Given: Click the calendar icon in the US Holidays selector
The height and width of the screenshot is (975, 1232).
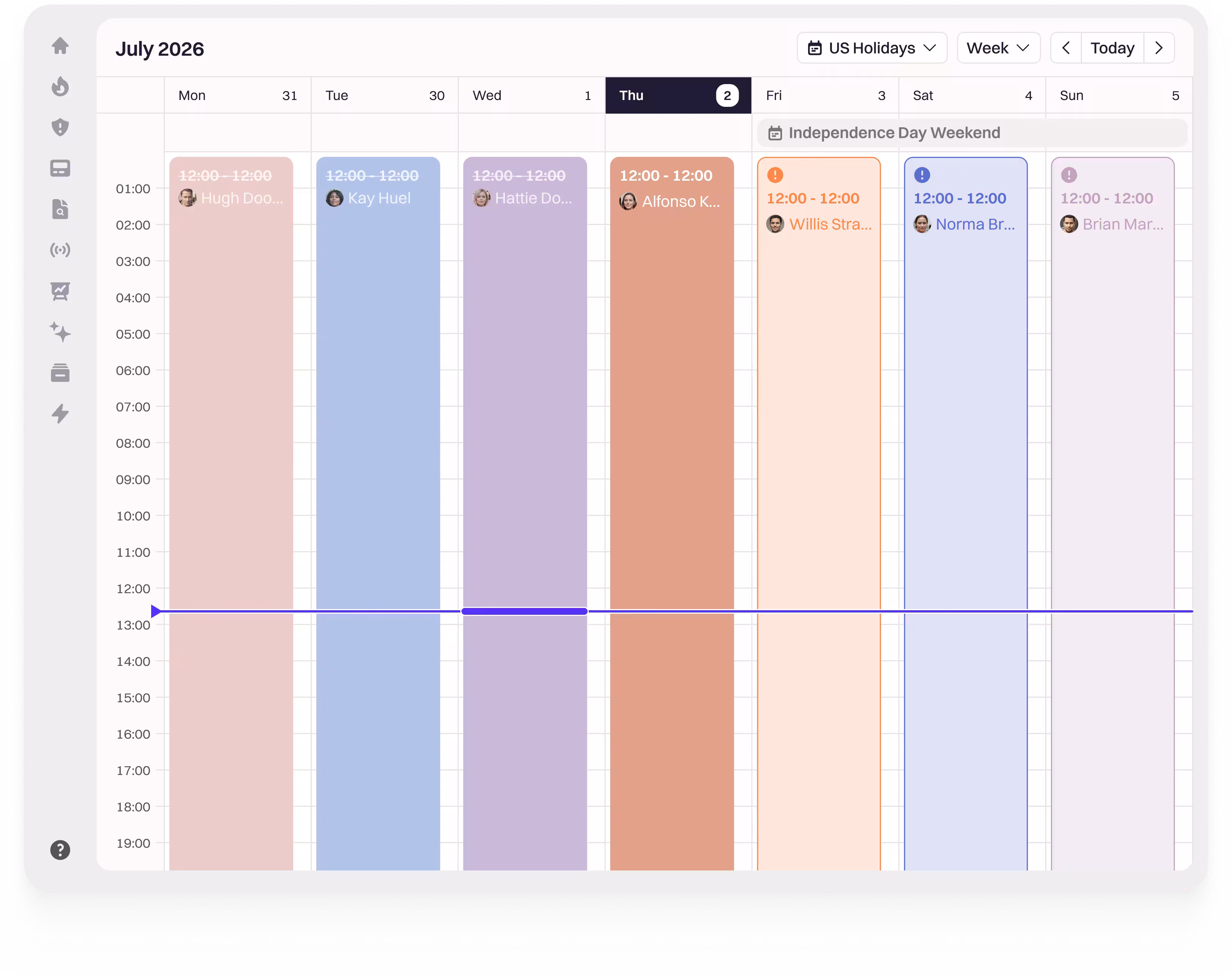Looking at the screenshot, I should coord(815,48).
